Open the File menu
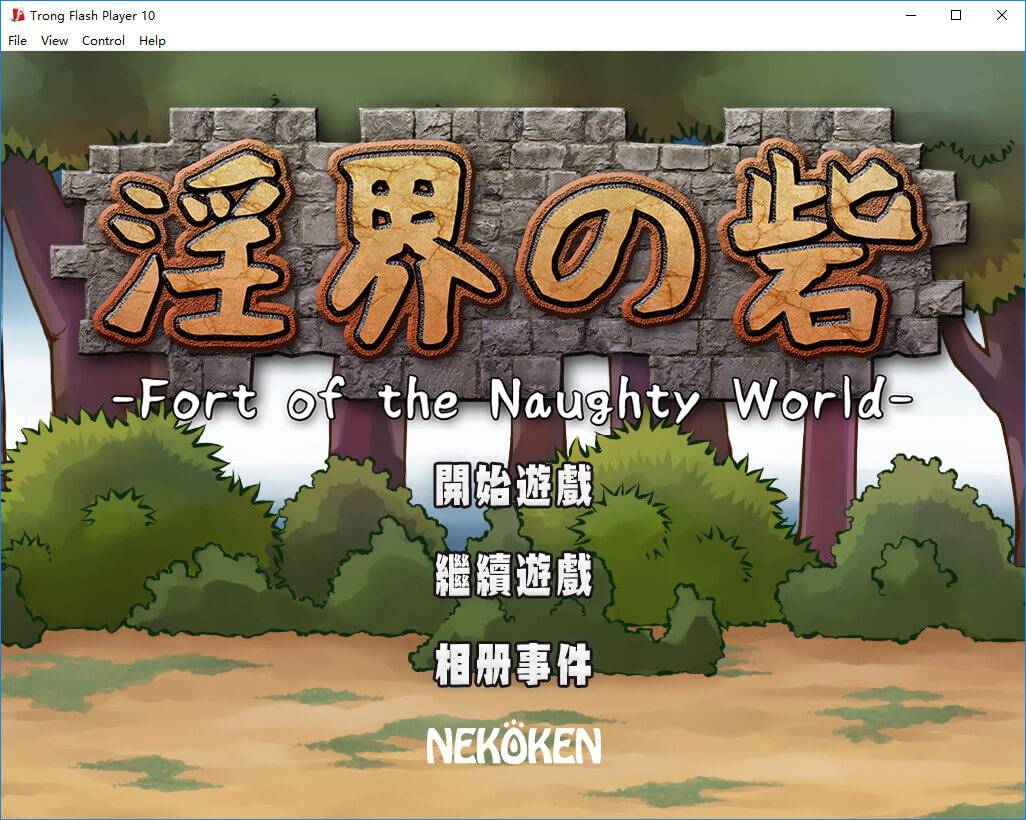 [17, 41]
